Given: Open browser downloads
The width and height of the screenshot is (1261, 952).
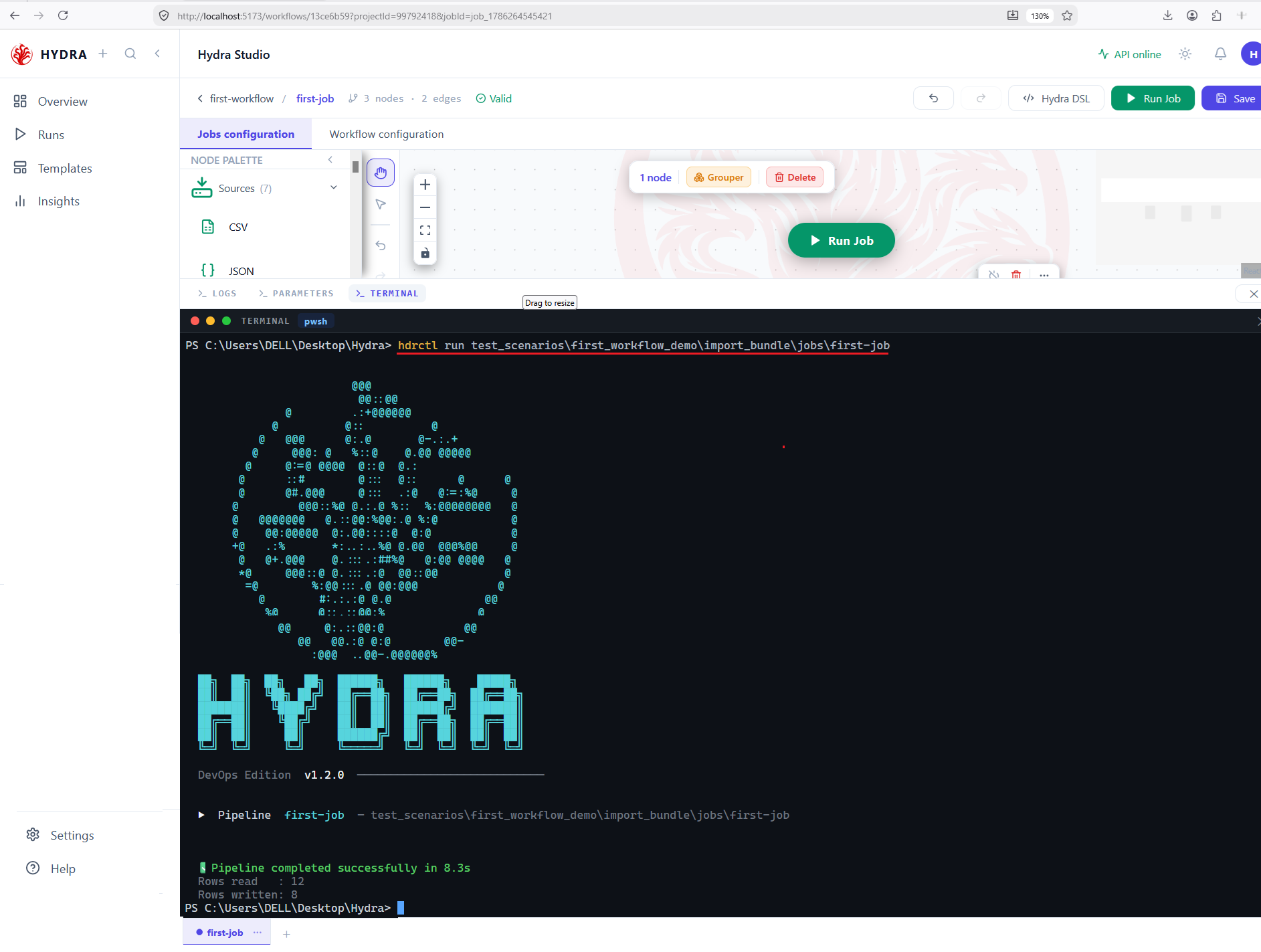Looking at the screenshot, I should 1167,15.
